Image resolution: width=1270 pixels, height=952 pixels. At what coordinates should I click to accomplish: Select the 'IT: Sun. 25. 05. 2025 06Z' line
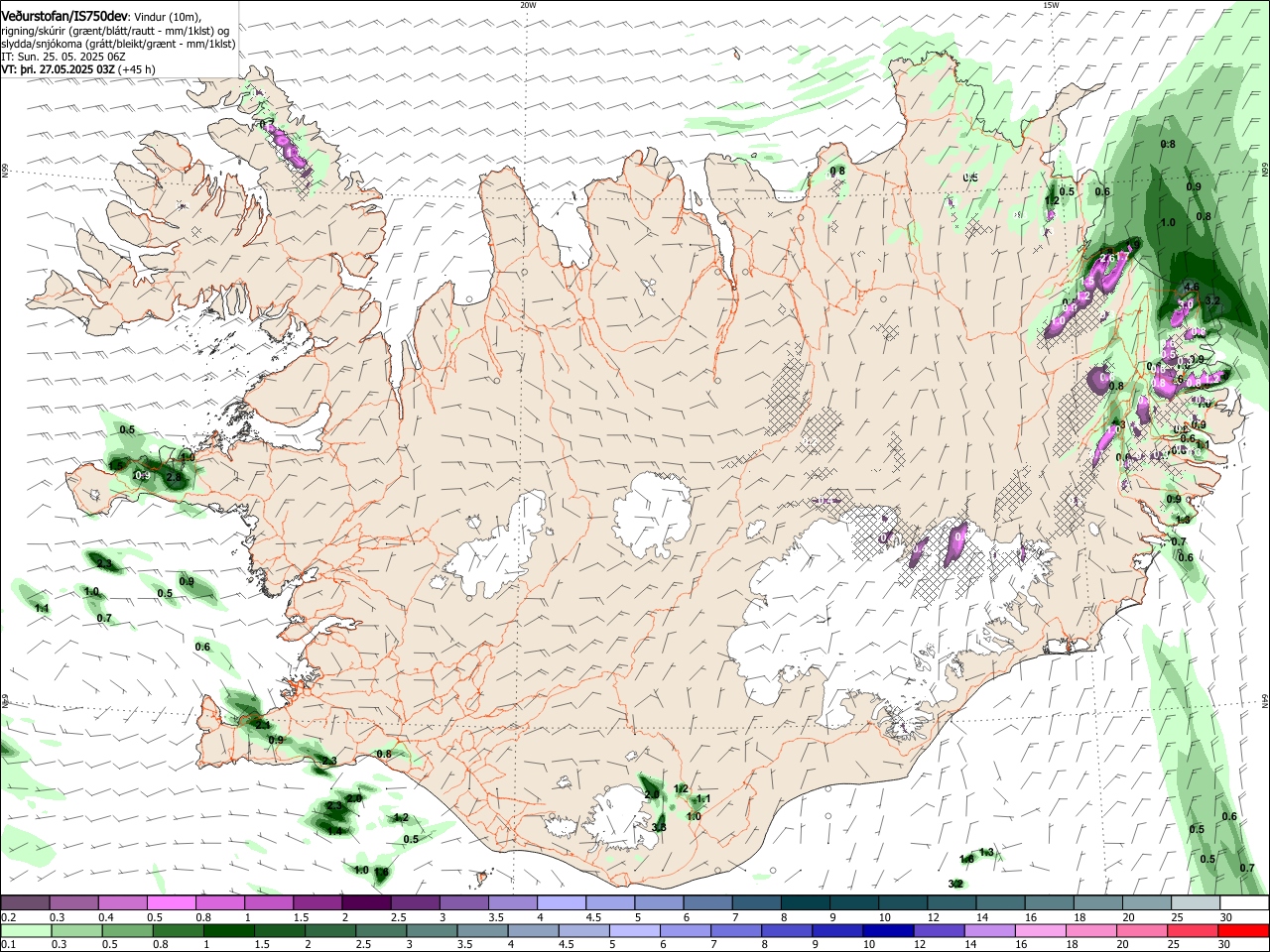click(x=64, y=57)
